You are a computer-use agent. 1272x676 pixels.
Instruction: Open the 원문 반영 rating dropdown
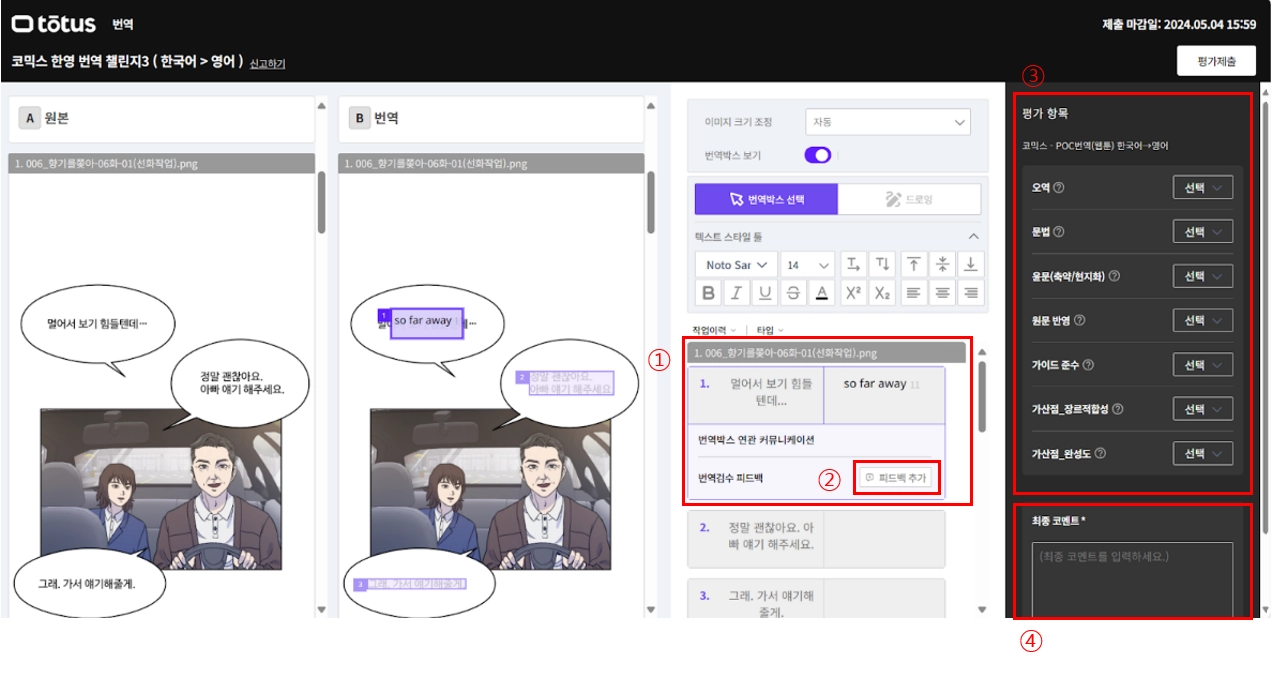coord(1203,321)
